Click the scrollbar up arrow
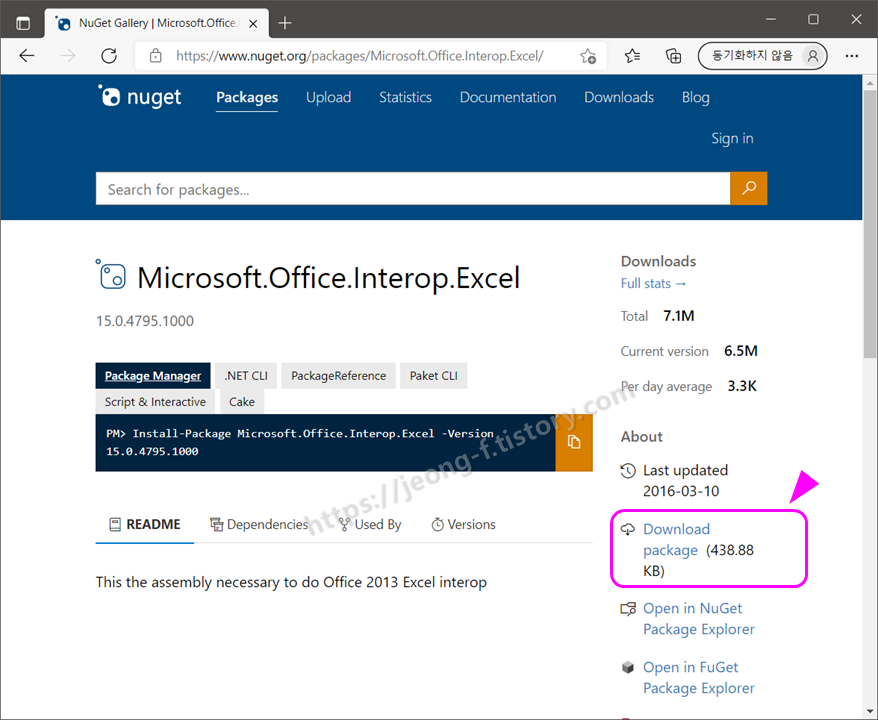Viewport: 878px width, 720px height. coord(870,83)
